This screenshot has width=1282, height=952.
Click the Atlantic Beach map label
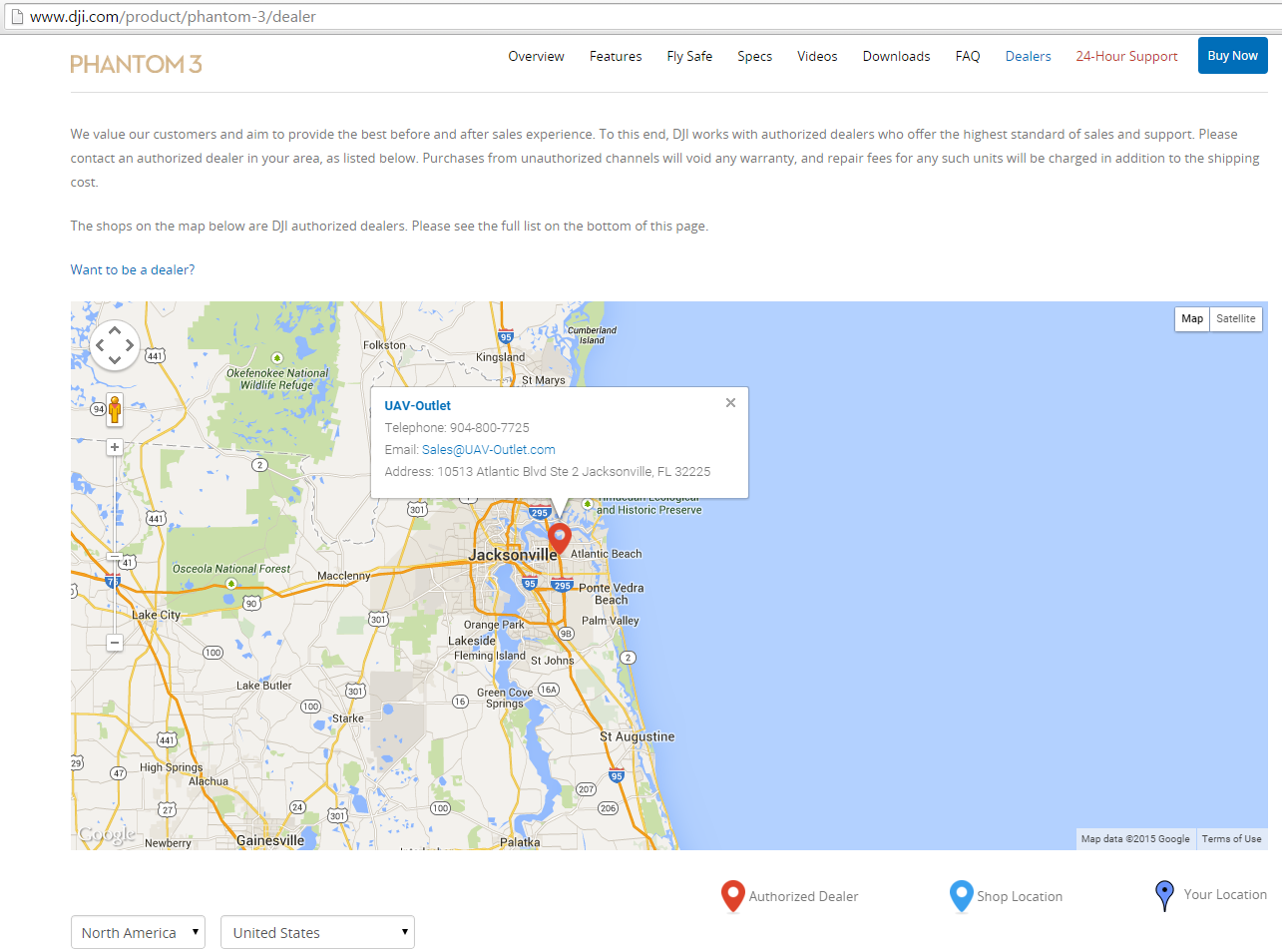click(x=607, y=554)
